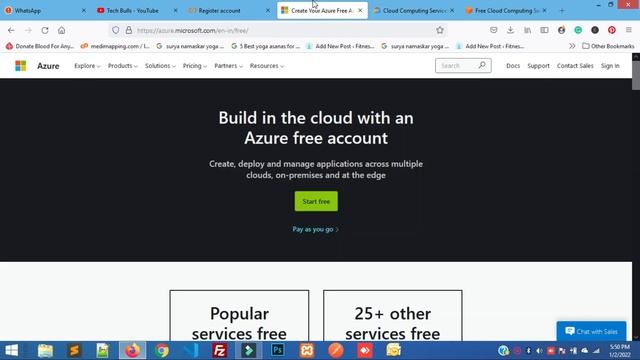Image resolution: width=640 pixels, height=360 pixels.
Task: Open the browser home page
Action: pyautogui.click(x=62, y=30)
